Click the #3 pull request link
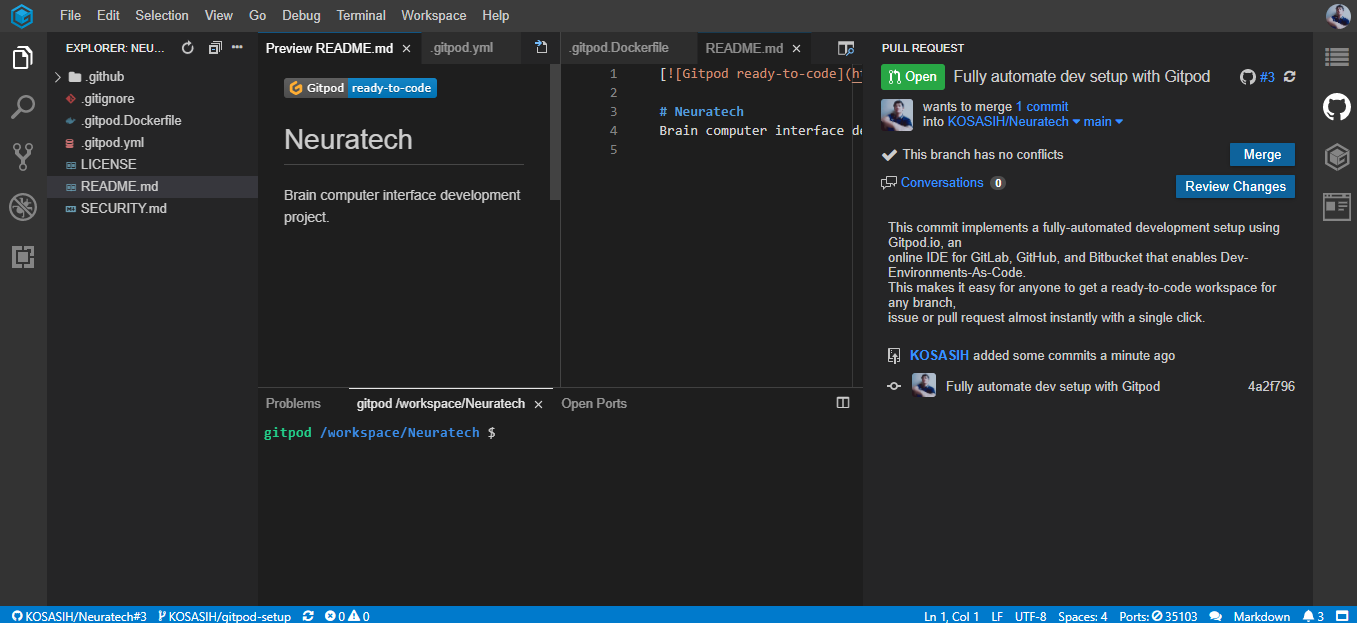This screenshot has width=1357, height=623. tap(1267, 77)
